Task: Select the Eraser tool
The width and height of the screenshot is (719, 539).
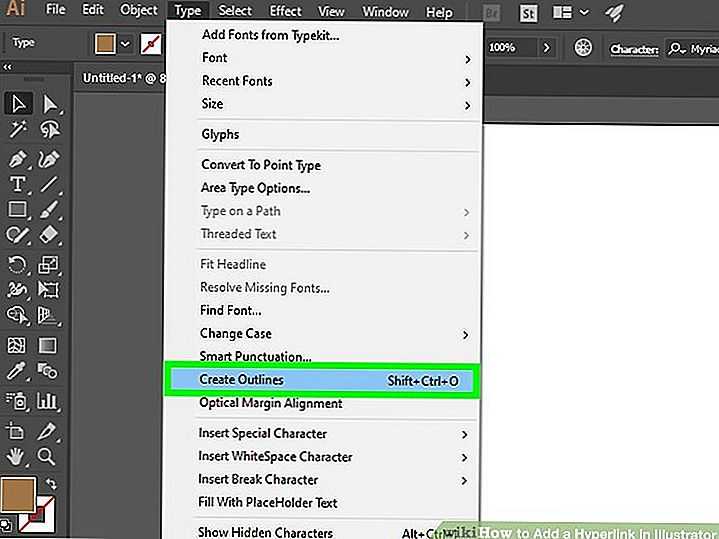Action: (50, 235)
